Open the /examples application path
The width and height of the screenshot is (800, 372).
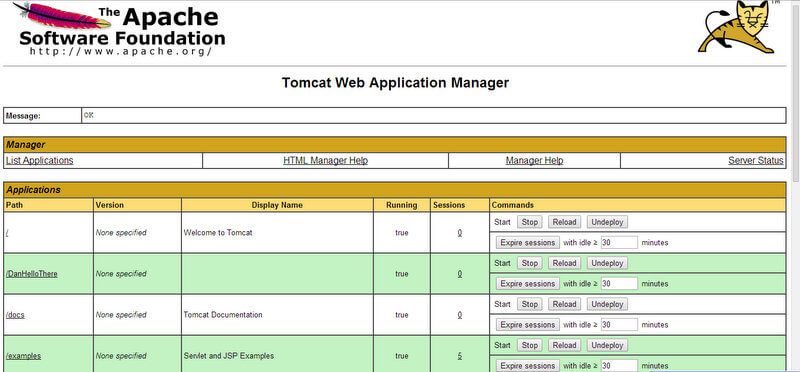tap(23, 356)
